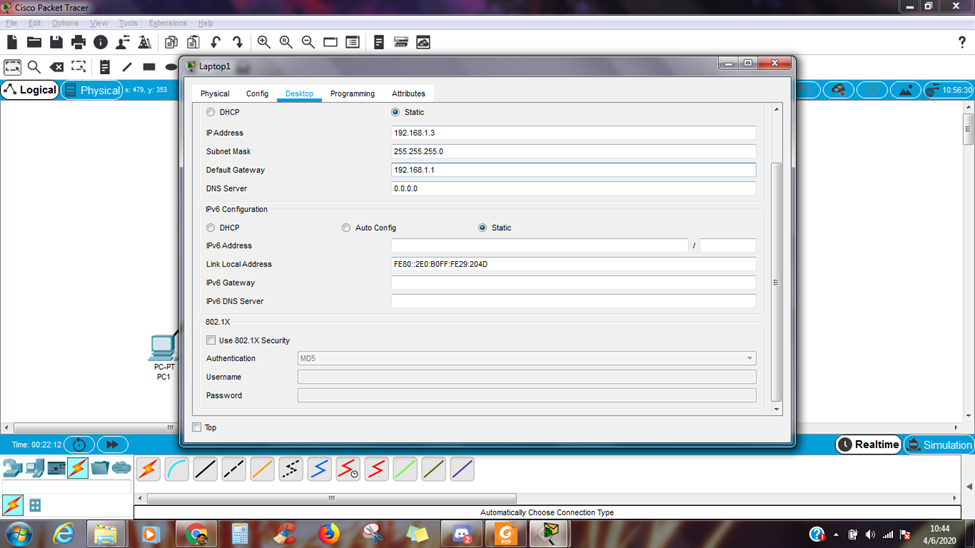Open network information circle-i icon

pyautogui.click(x=100, y=42)
